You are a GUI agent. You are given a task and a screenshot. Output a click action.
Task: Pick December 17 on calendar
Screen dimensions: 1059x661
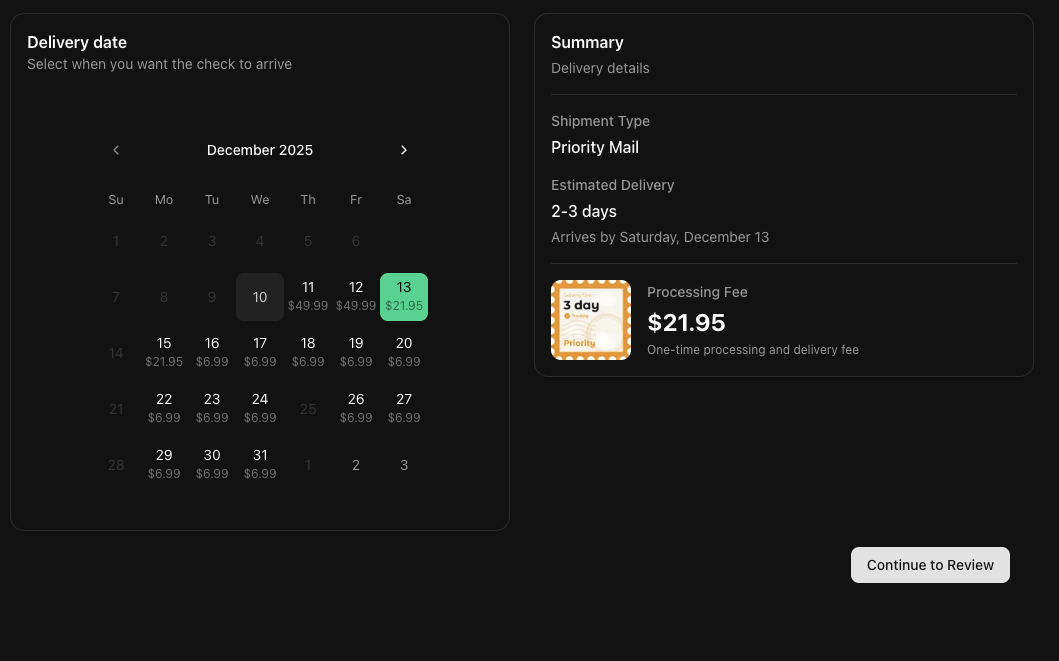[x=260, y=352]
